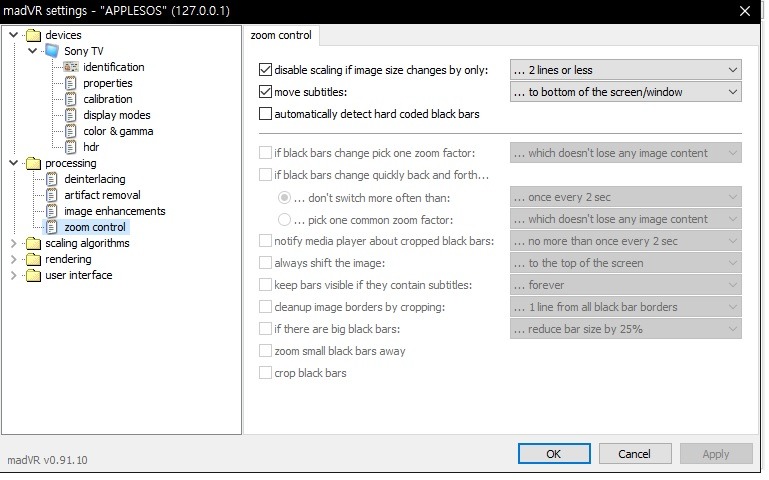Click the user interface folder icon
Image resolution: width=769 pixels, height=480 pixels.
tap(33, 275)
